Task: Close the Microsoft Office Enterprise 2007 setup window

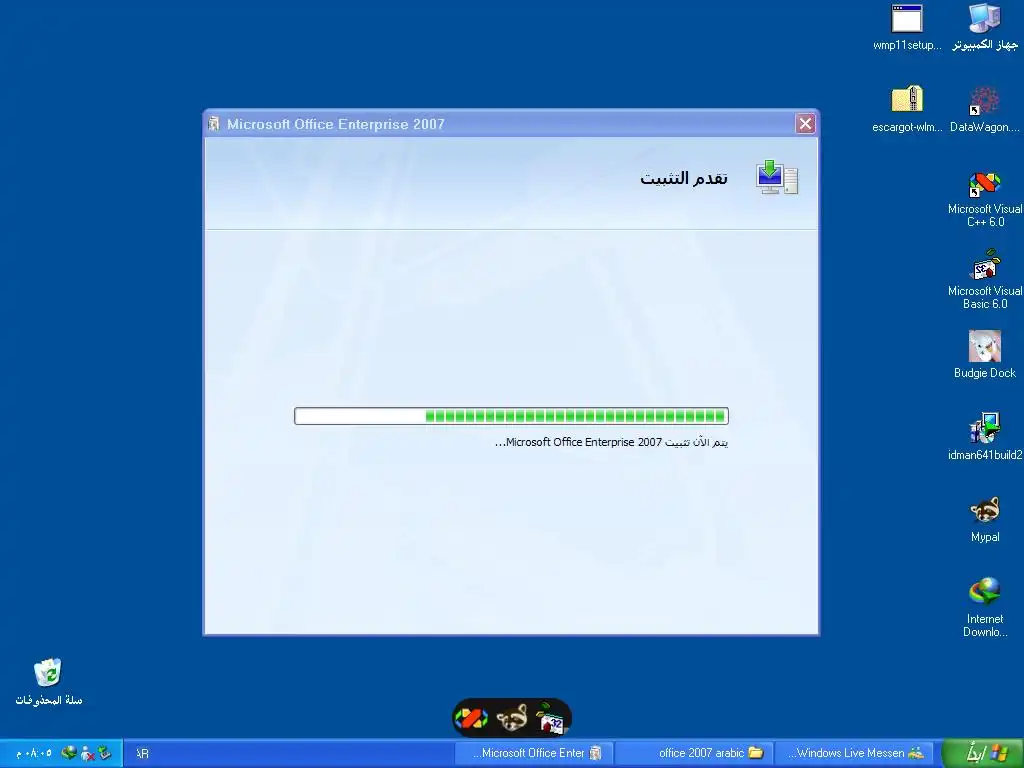Action: tap(805, 123)
